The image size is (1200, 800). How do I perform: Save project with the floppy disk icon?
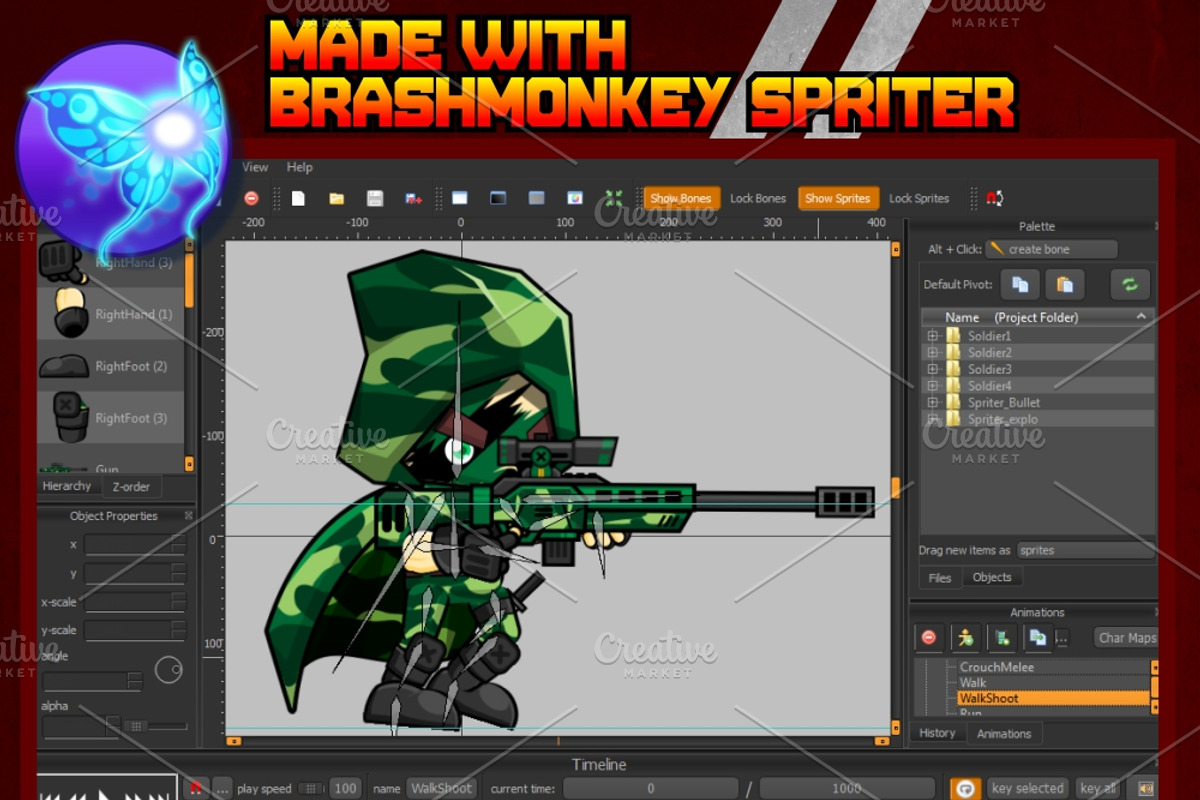coord(375,198)
